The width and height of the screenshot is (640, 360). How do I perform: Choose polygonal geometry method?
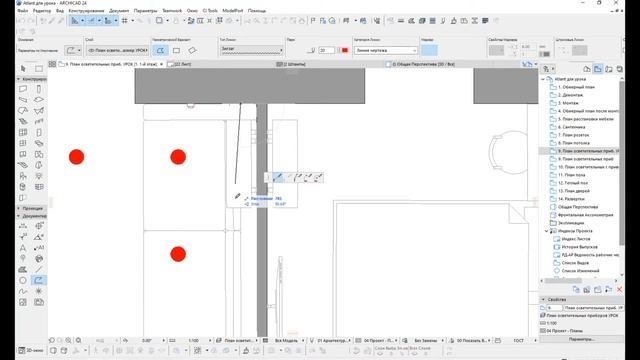tap(160, 51)
